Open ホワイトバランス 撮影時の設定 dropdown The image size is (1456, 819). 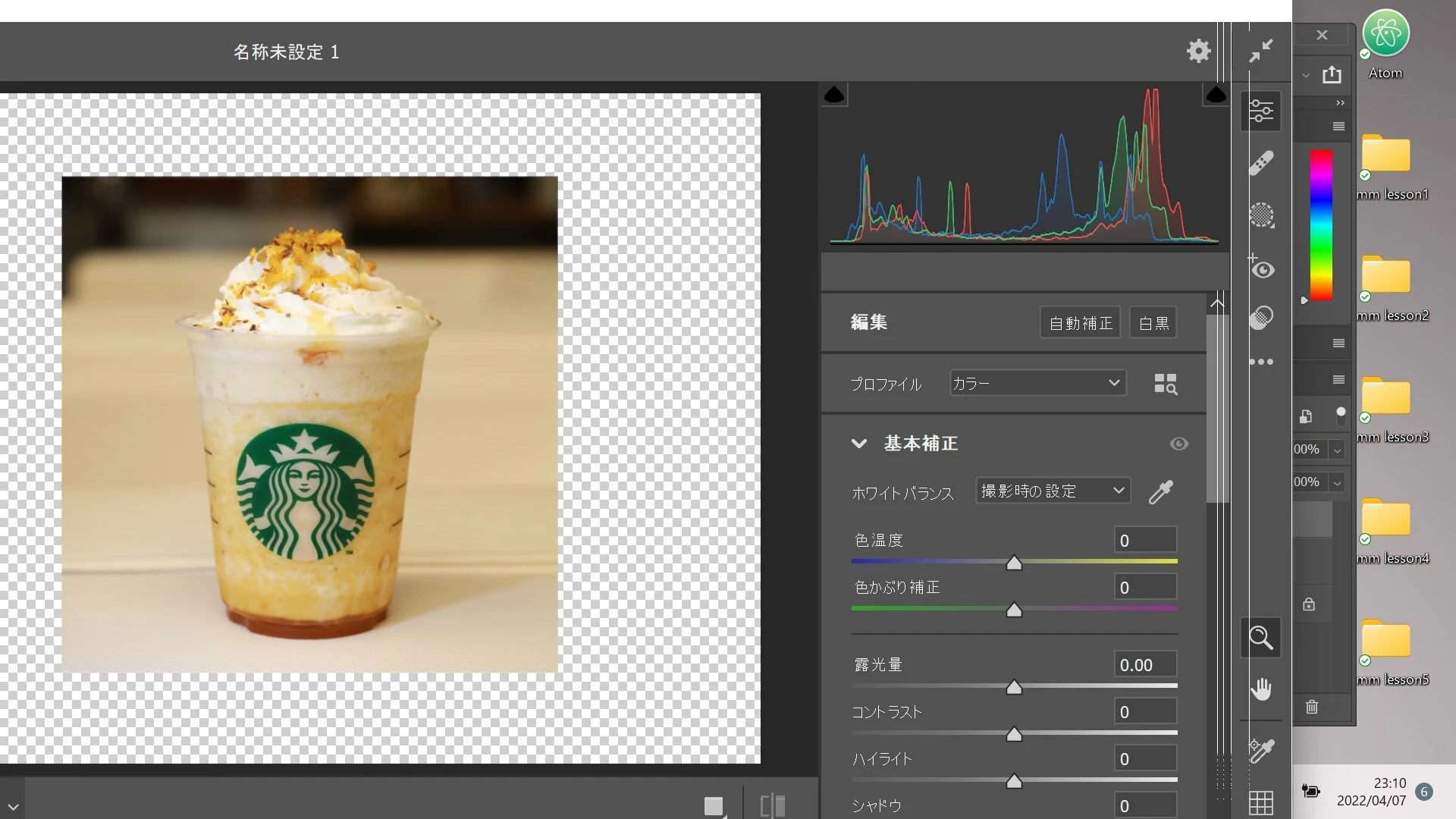1053,491
